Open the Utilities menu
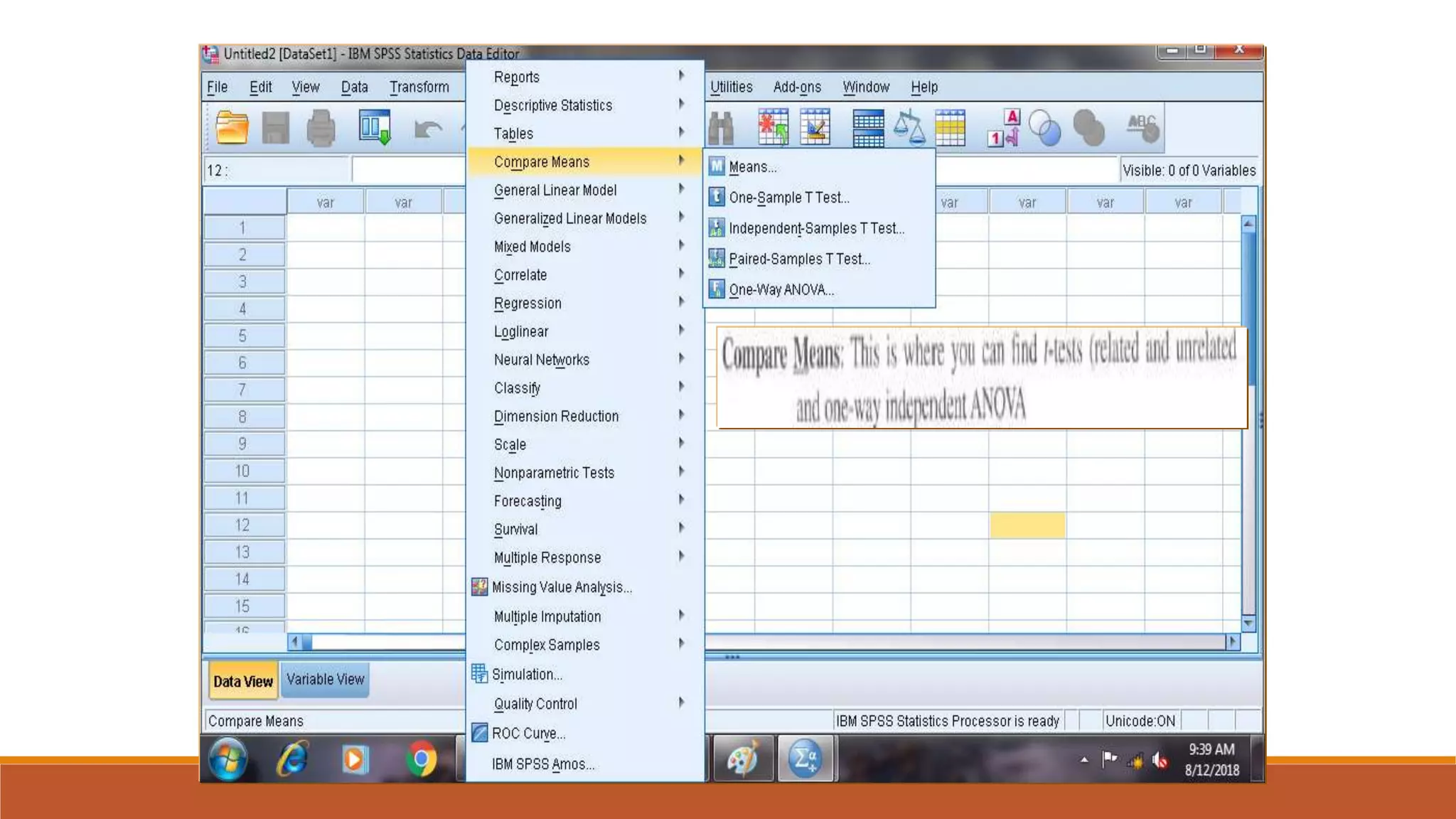 (730, 87)
